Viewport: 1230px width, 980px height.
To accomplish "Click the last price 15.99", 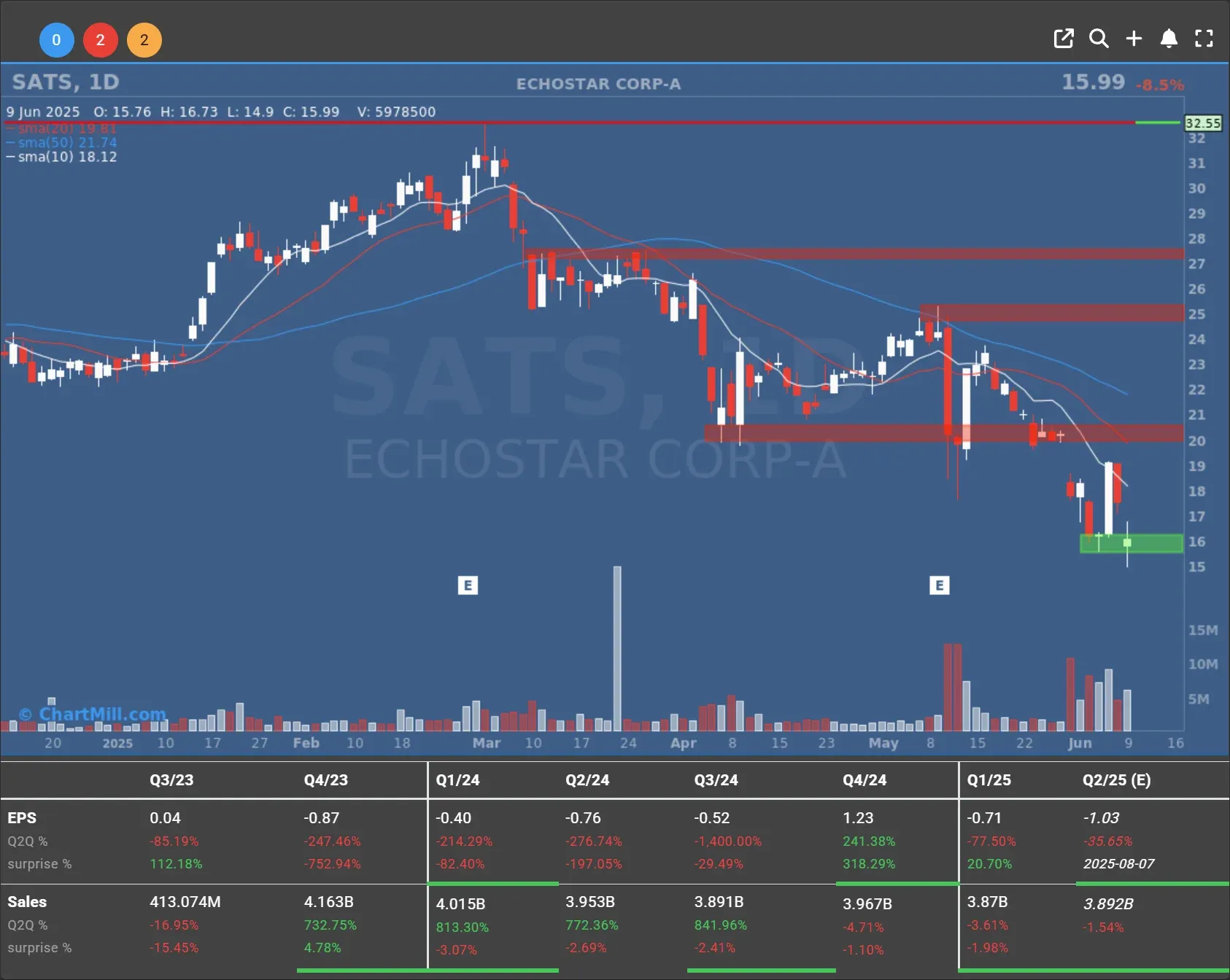I will pyautogui.click(x=1093, y=82).
